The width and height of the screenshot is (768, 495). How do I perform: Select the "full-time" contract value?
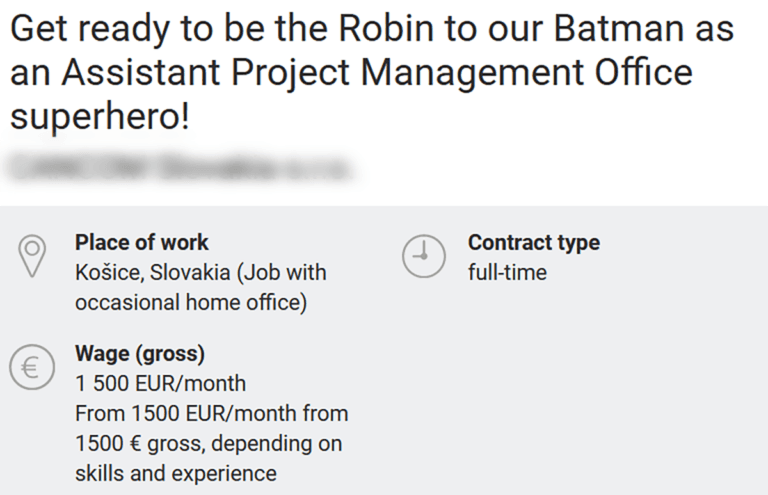tap(507, 272)
